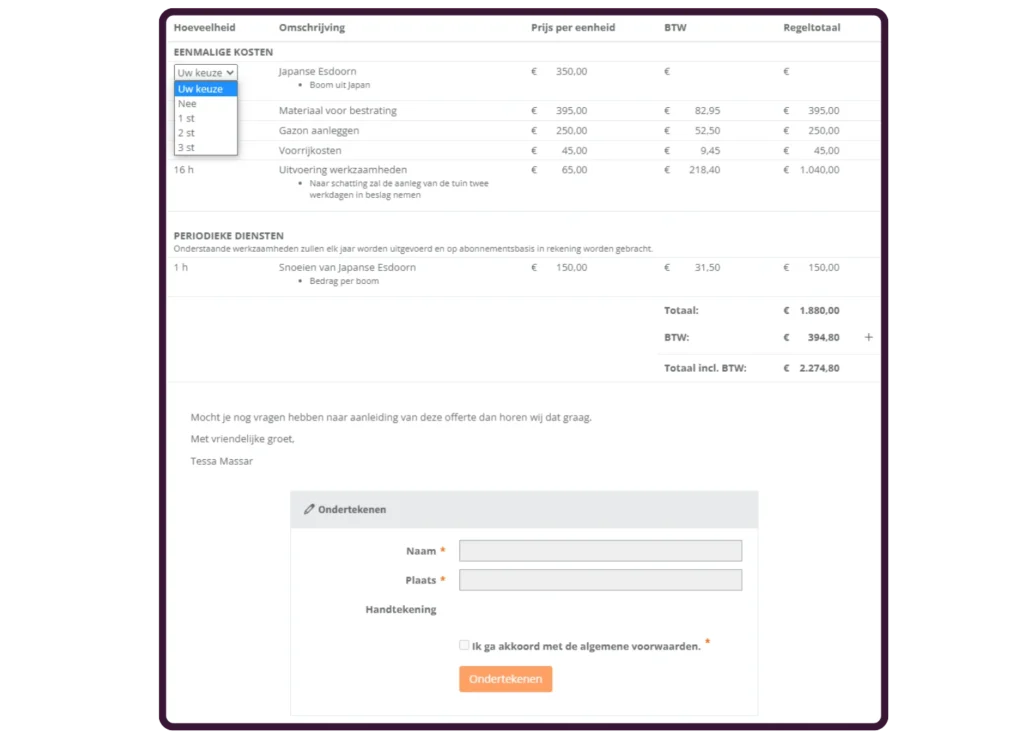Expand BTW breakdown with plus icon
The image size is (1024, 737).
point(868,338)
